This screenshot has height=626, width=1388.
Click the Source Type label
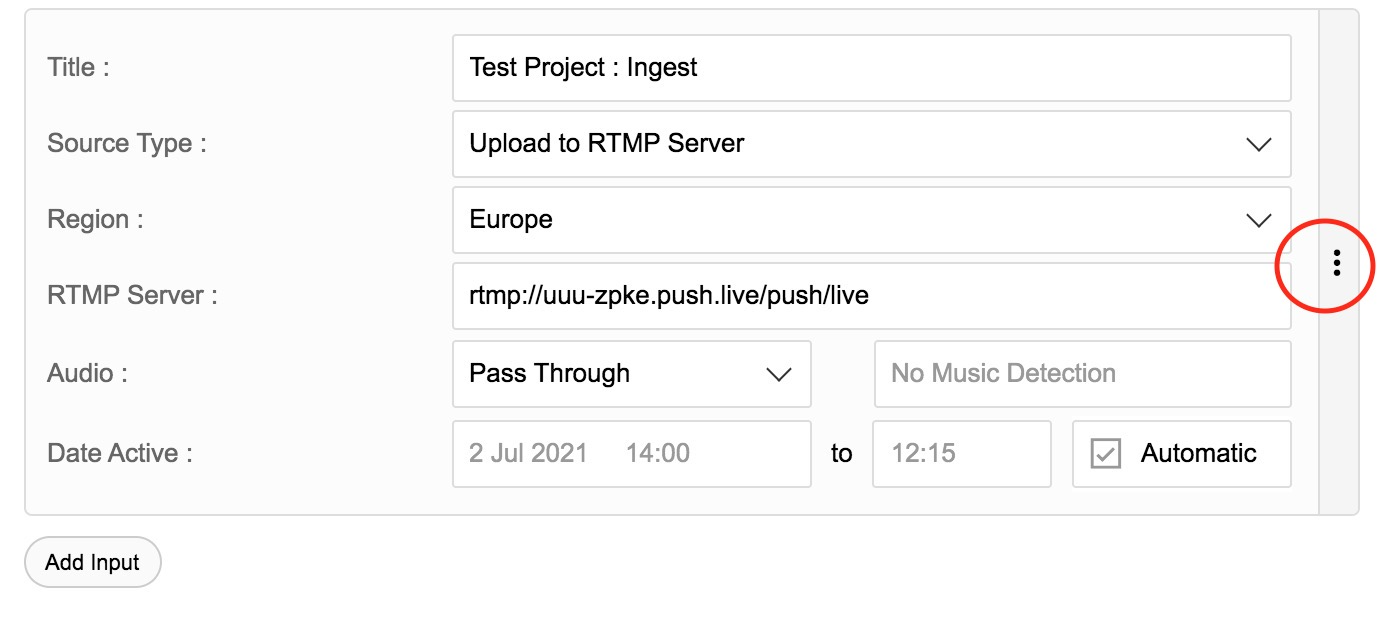(x=127, y=144)
